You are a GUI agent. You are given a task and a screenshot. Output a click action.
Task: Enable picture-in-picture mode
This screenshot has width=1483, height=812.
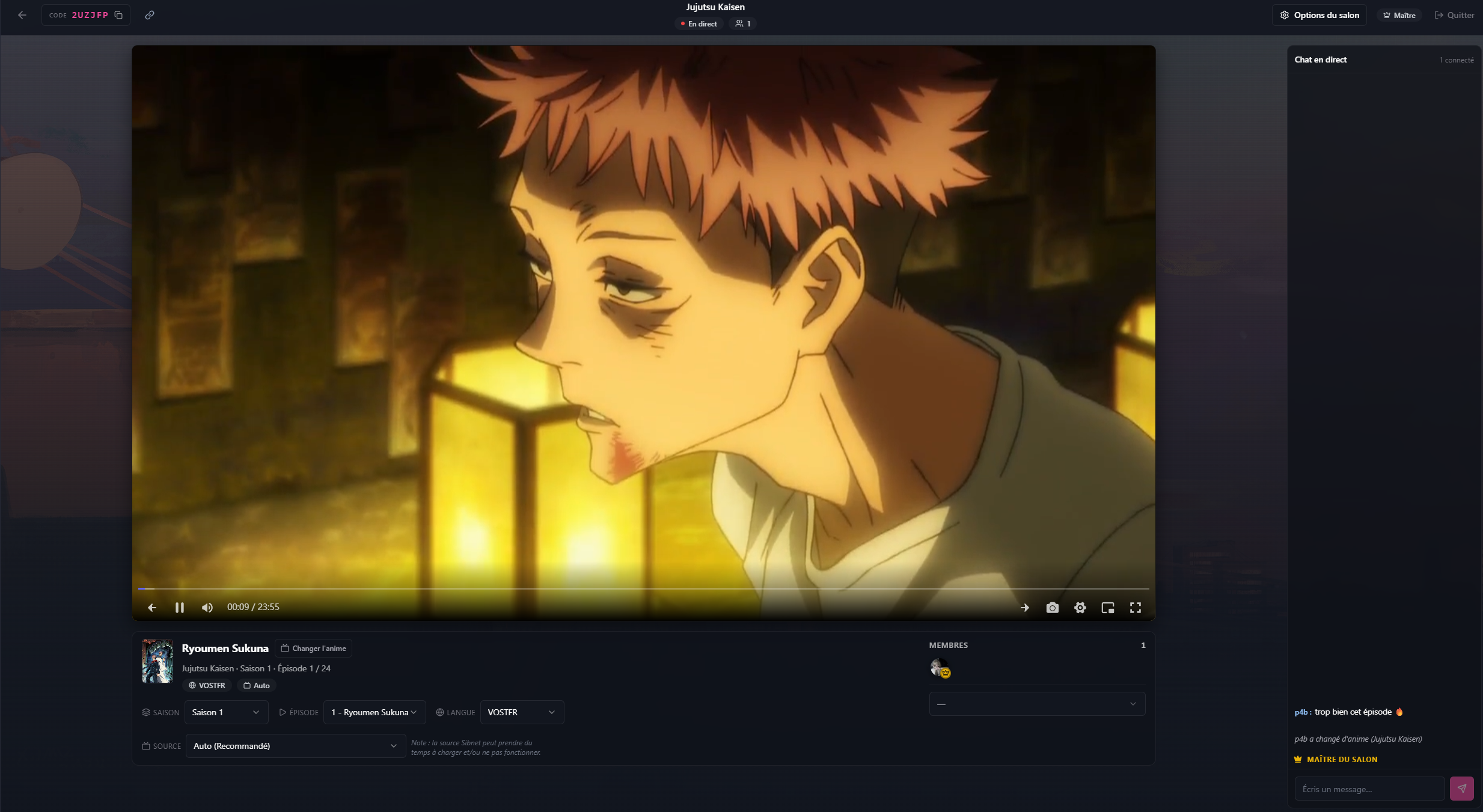1108,608
